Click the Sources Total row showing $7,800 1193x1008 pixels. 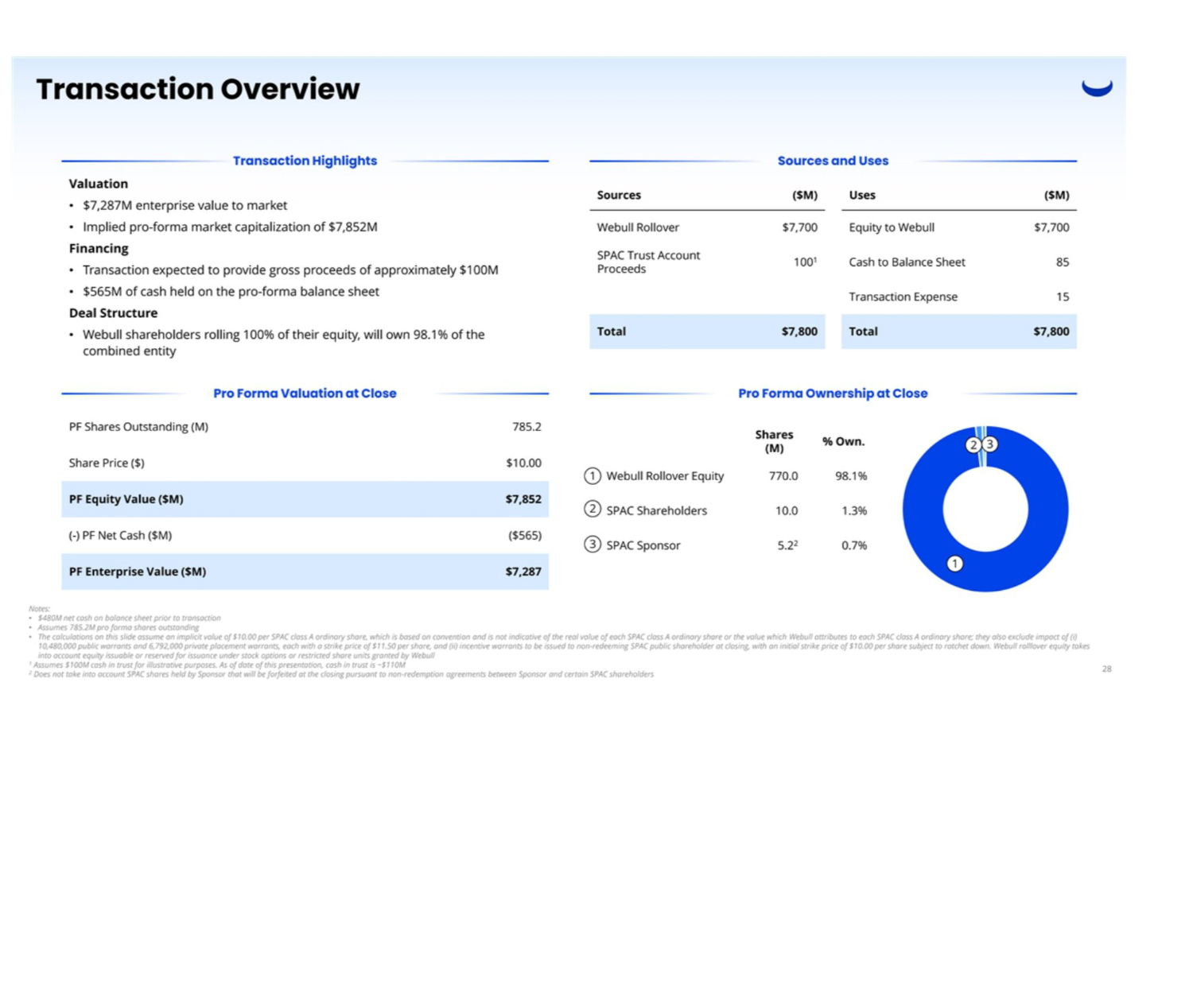pos(706,331)
